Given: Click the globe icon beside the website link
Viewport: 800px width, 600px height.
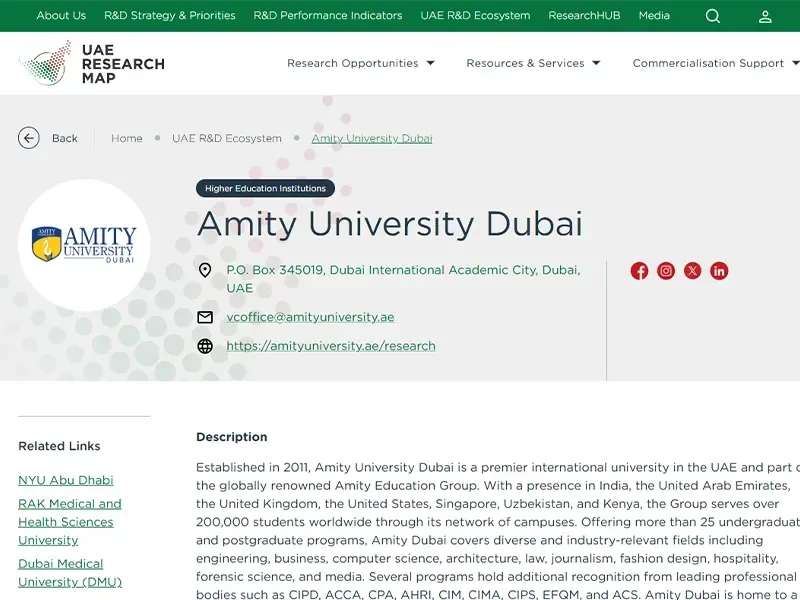Looking at the screenshot, I should point(204,346).
